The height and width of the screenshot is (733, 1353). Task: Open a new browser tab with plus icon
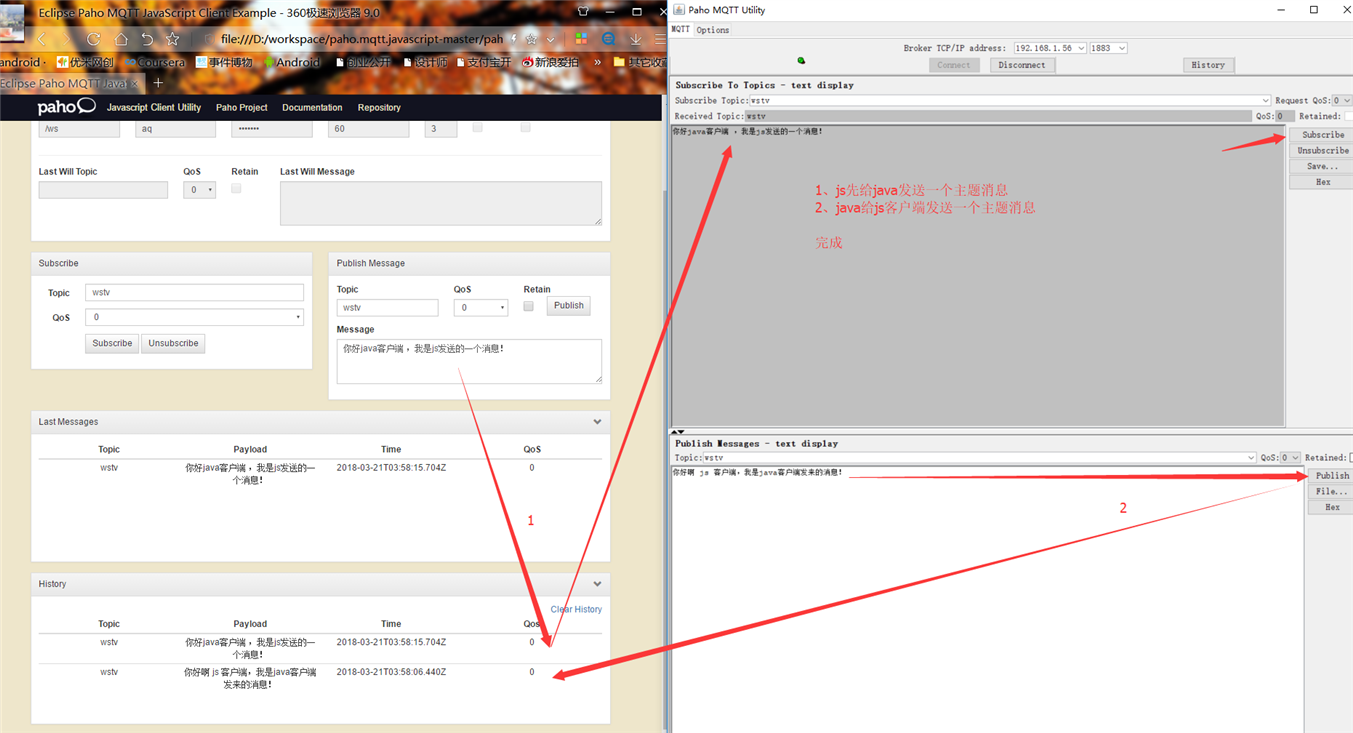tap(158, 83)
